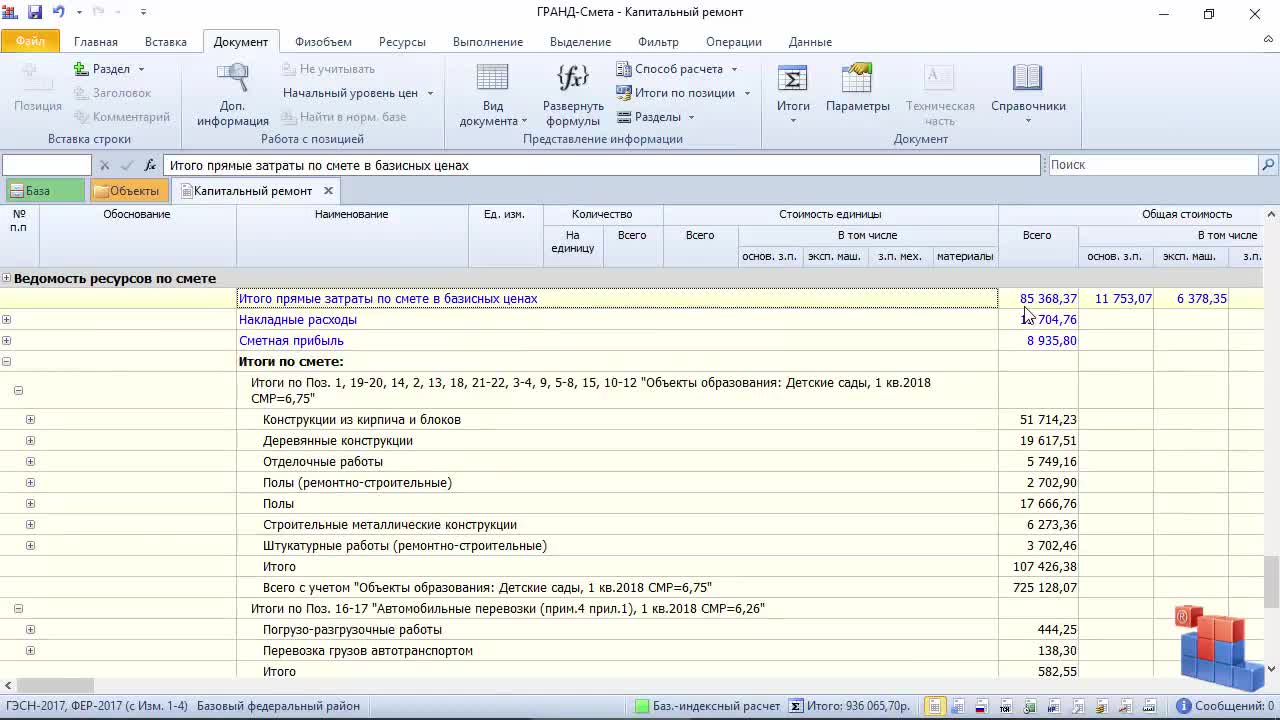Click the Вид документа table icon
Image resolution: width=1280 pixels, height=720 pixels.
point(492,77)
